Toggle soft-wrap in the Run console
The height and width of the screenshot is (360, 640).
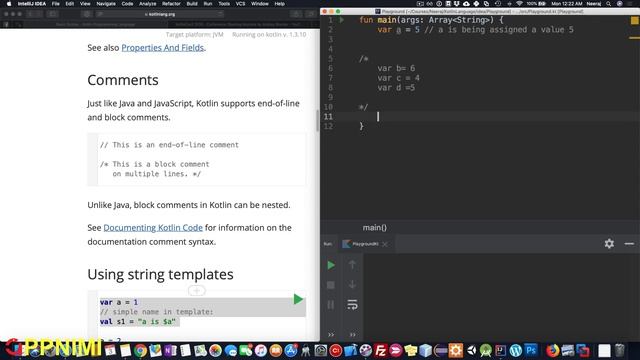[352, 304]
